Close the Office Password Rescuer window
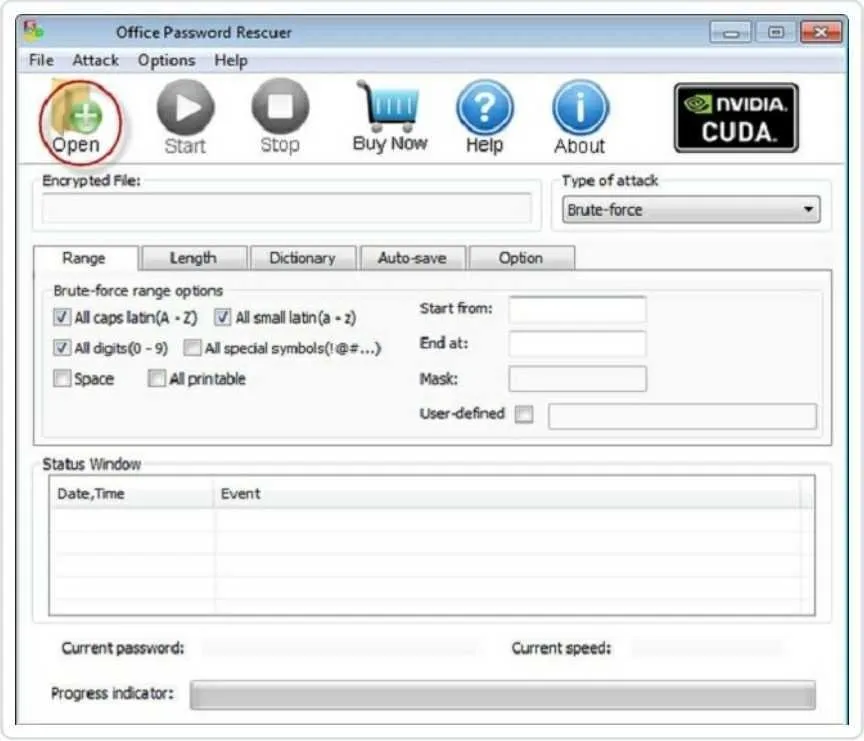864x741 pixels. (820, 33)
